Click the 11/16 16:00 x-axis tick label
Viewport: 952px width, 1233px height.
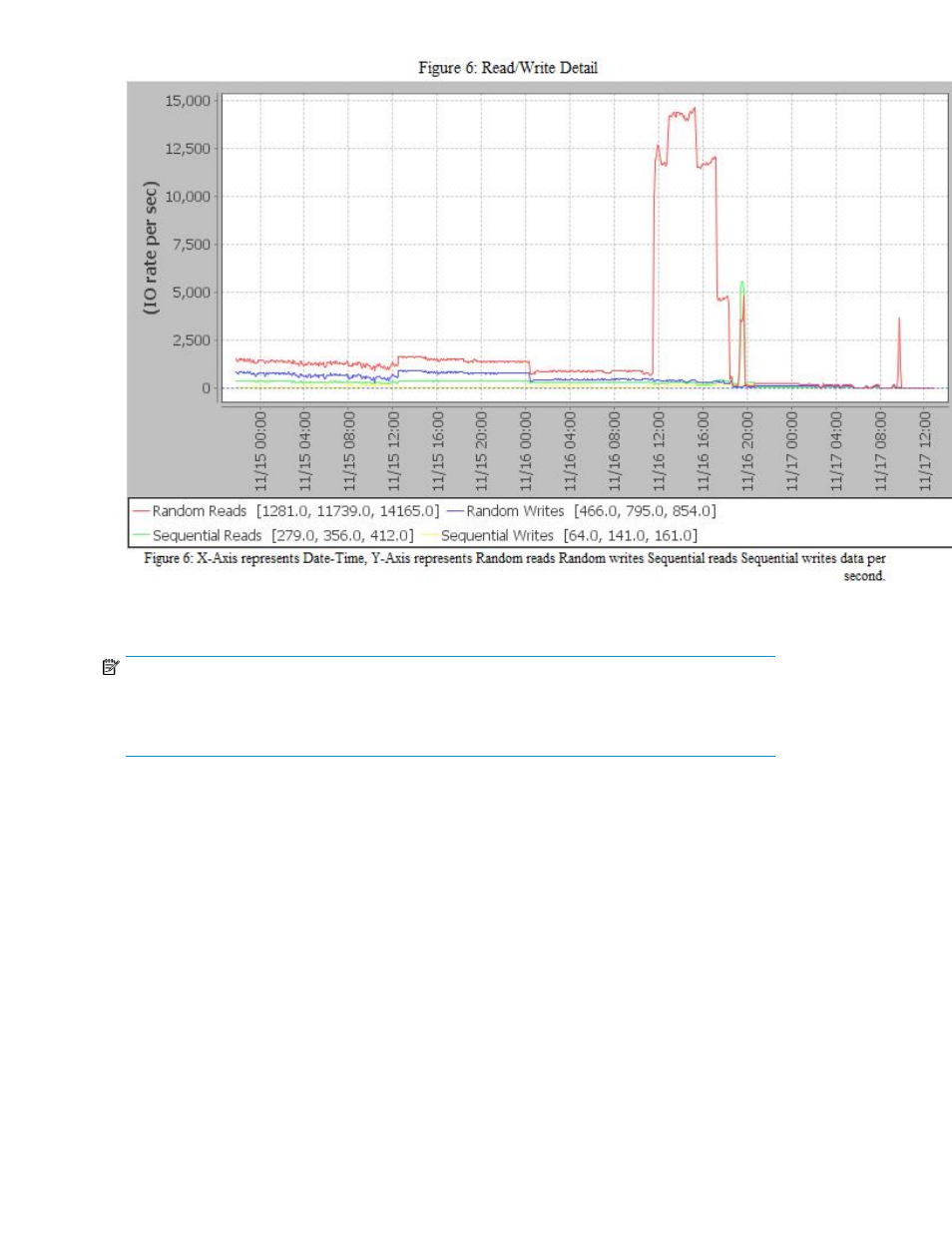[703, 450]
